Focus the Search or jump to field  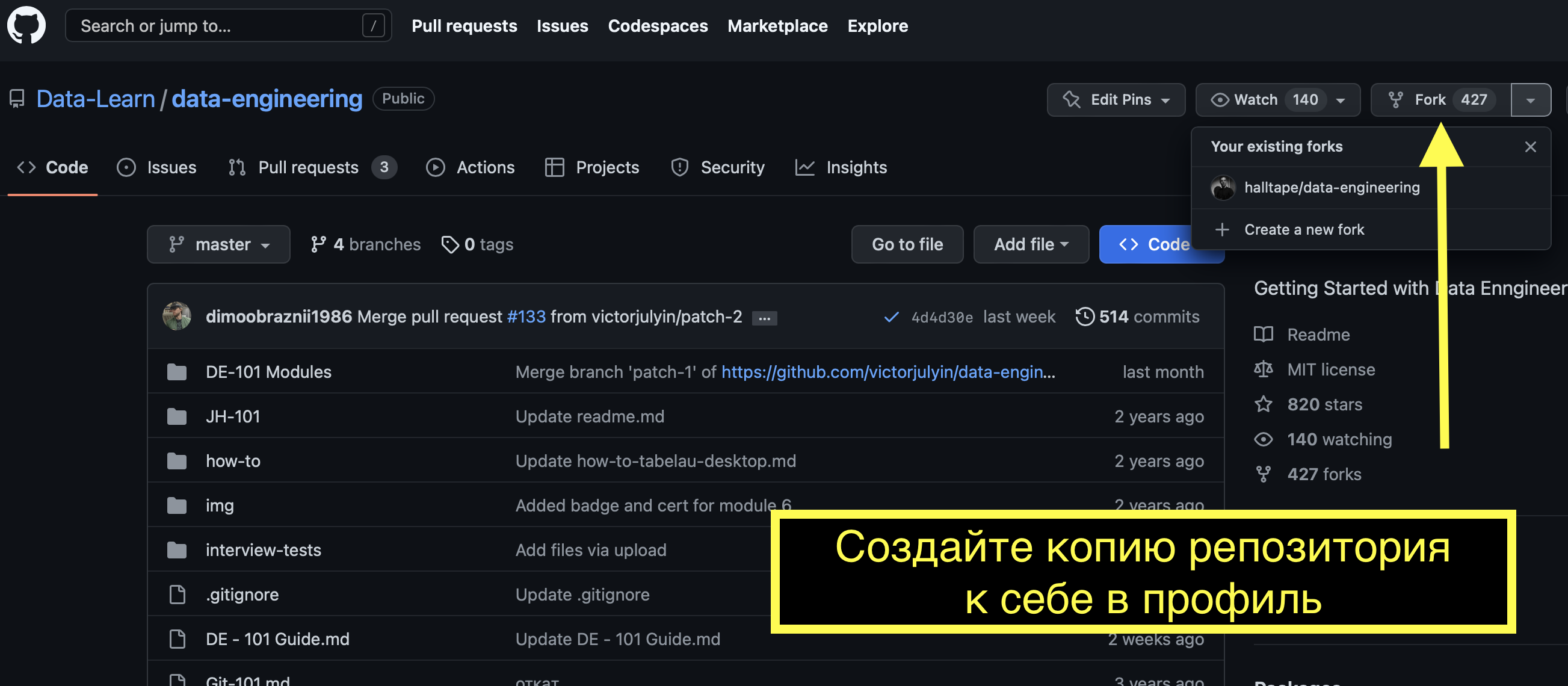[x=228, y=25]
